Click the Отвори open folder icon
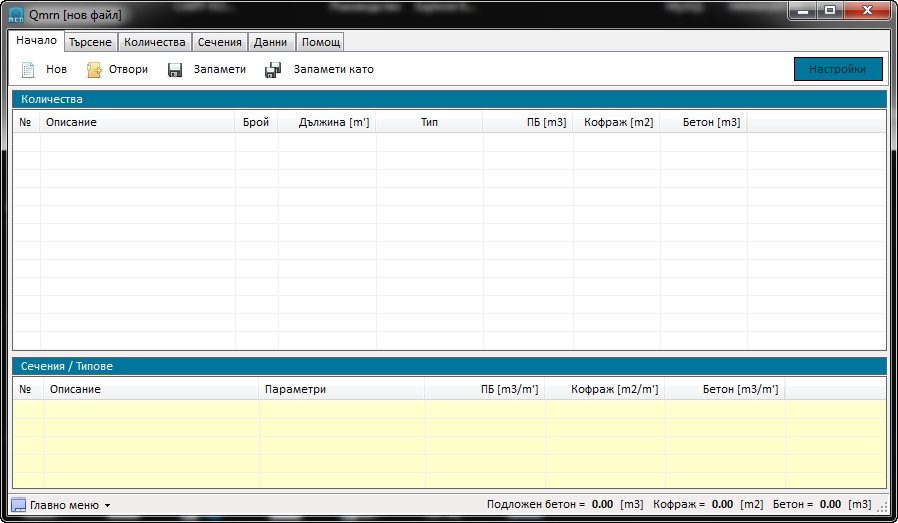Viewport: 898px width, 523px height. click(94, 70)
